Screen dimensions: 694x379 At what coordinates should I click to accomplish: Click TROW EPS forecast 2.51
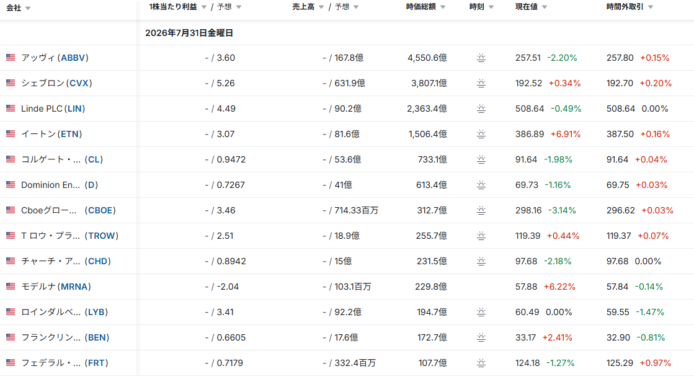[x=225, y=236]
